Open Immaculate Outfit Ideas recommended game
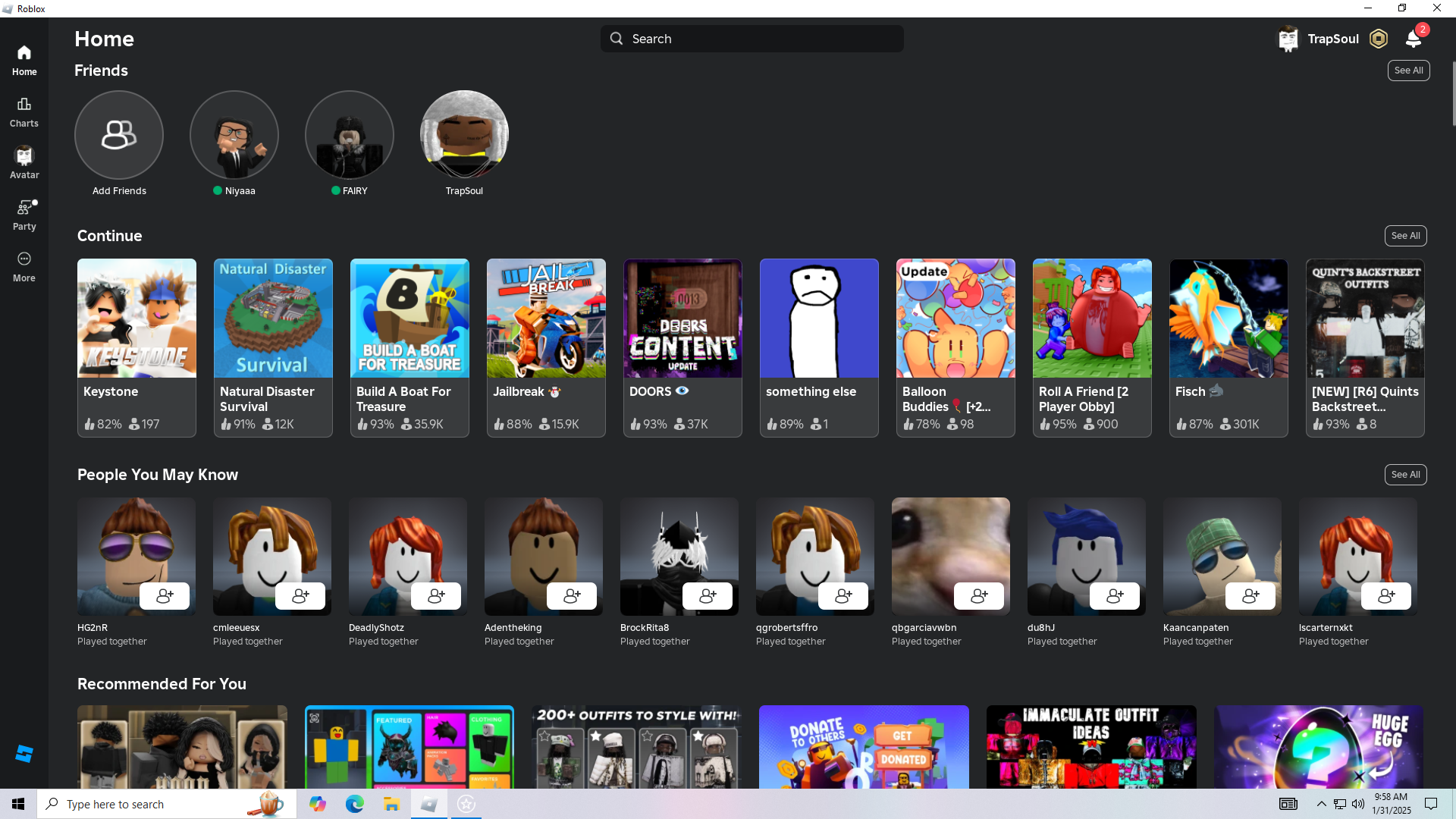Screen dimensions: 1456x819 point(1091,747)
